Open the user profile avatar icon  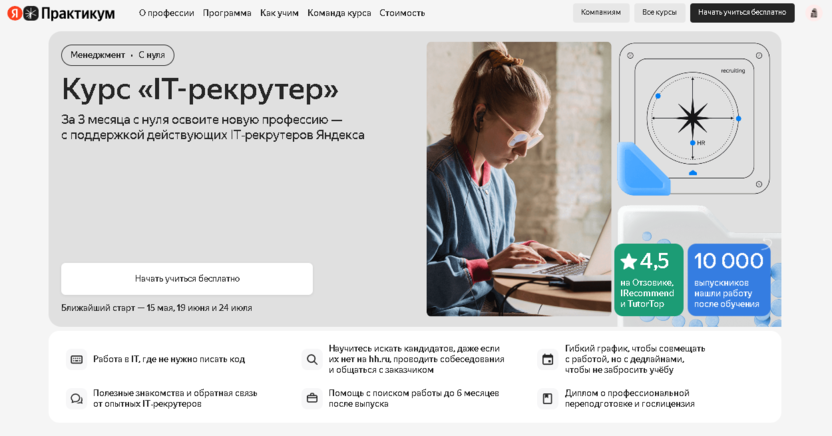(813, 13)
